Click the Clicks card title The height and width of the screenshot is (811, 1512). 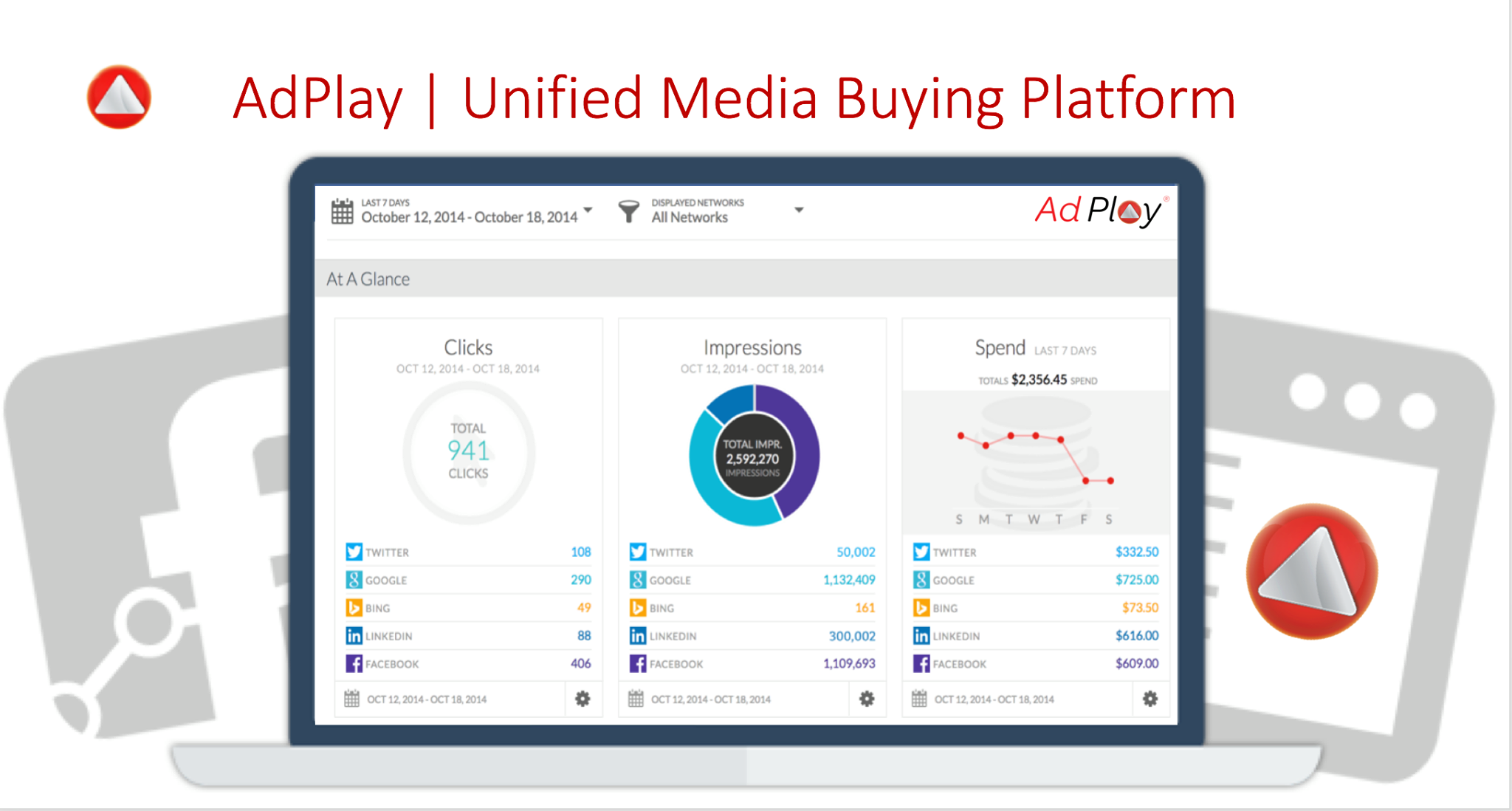[468, 347]
